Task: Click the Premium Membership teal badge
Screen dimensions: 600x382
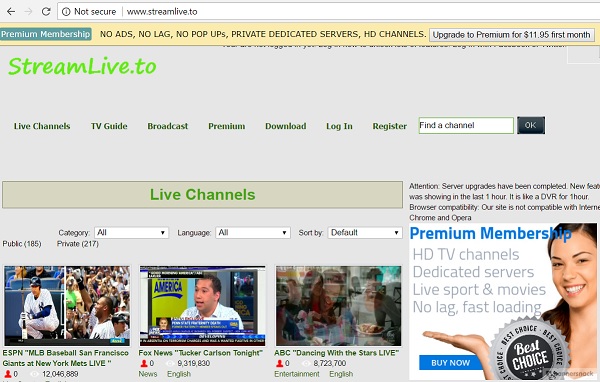Action: tap(46, 34)
